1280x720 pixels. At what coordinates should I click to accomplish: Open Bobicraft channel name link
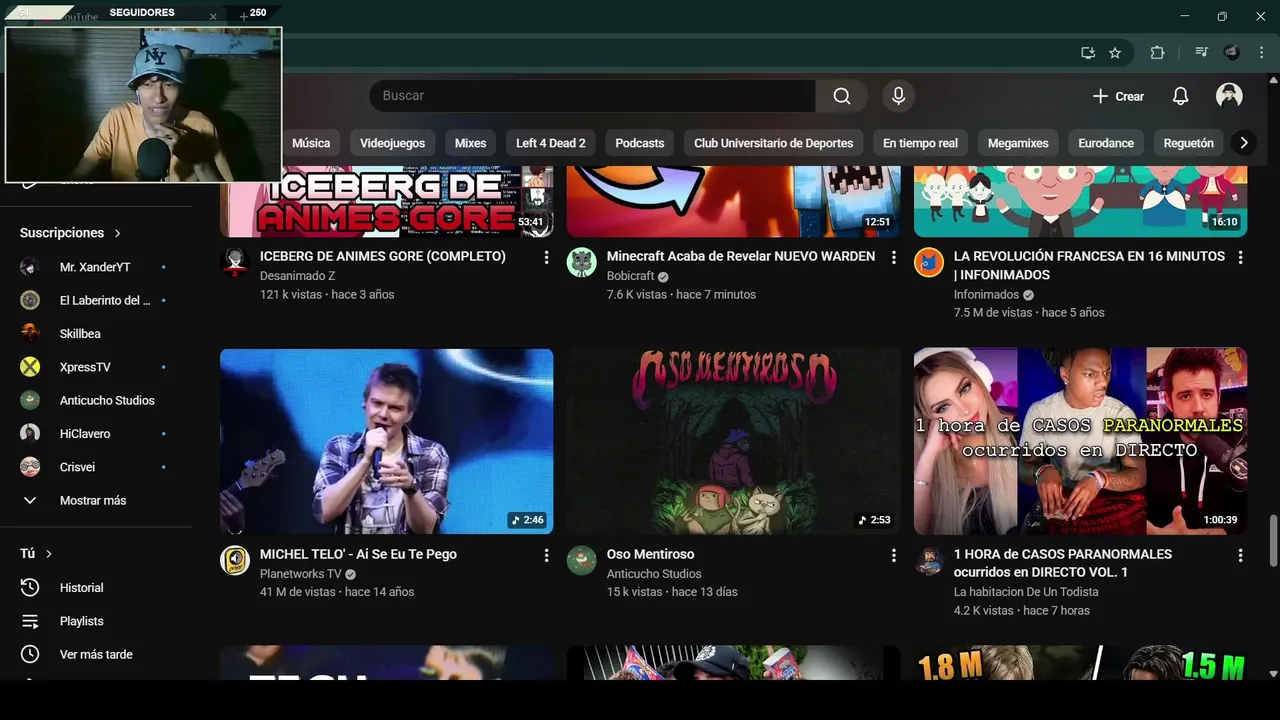[x=630, y=276]
